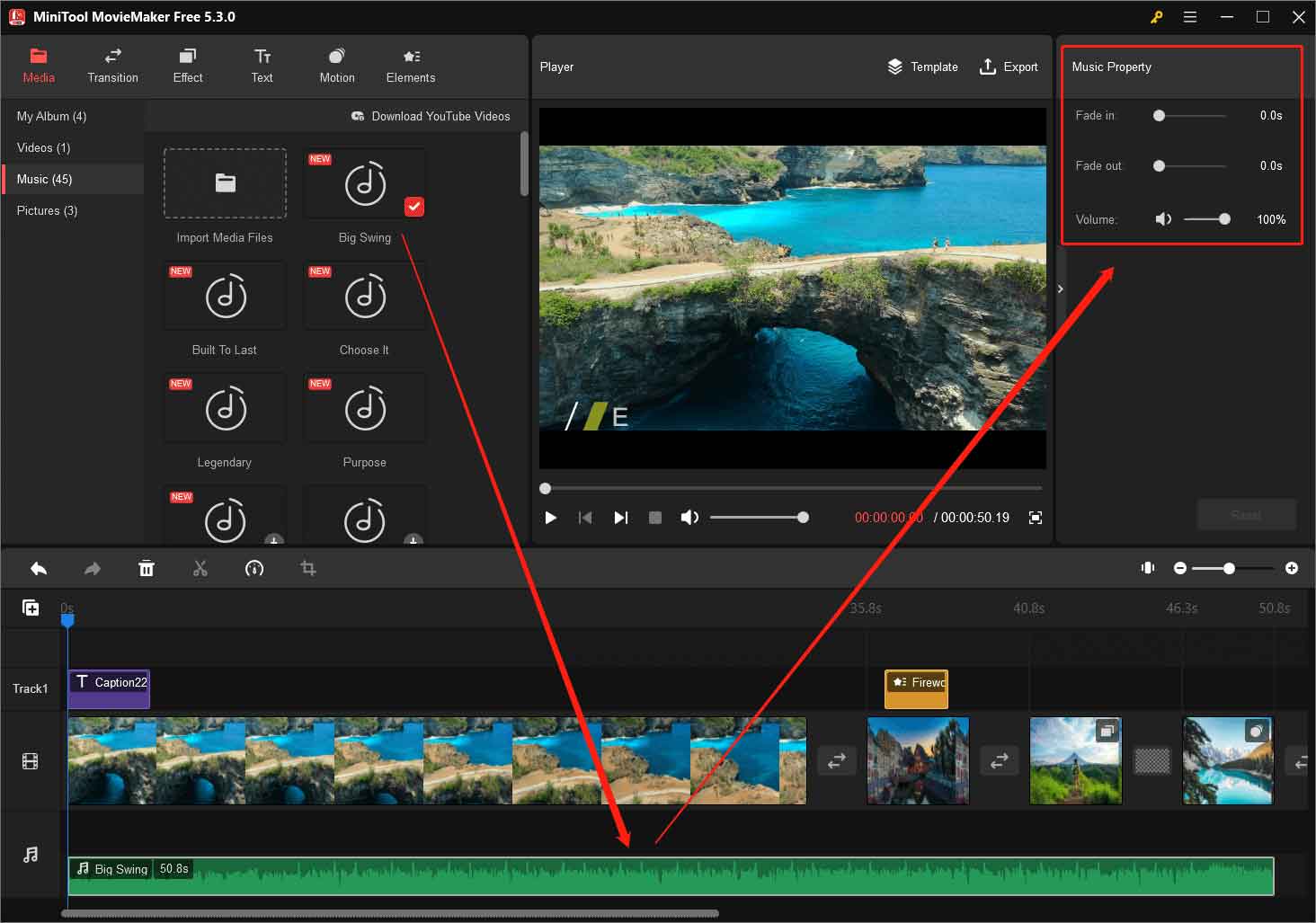Open the Motion tab
The image size is (1316, 923).
pyautogui.click(x=337, y=67)
